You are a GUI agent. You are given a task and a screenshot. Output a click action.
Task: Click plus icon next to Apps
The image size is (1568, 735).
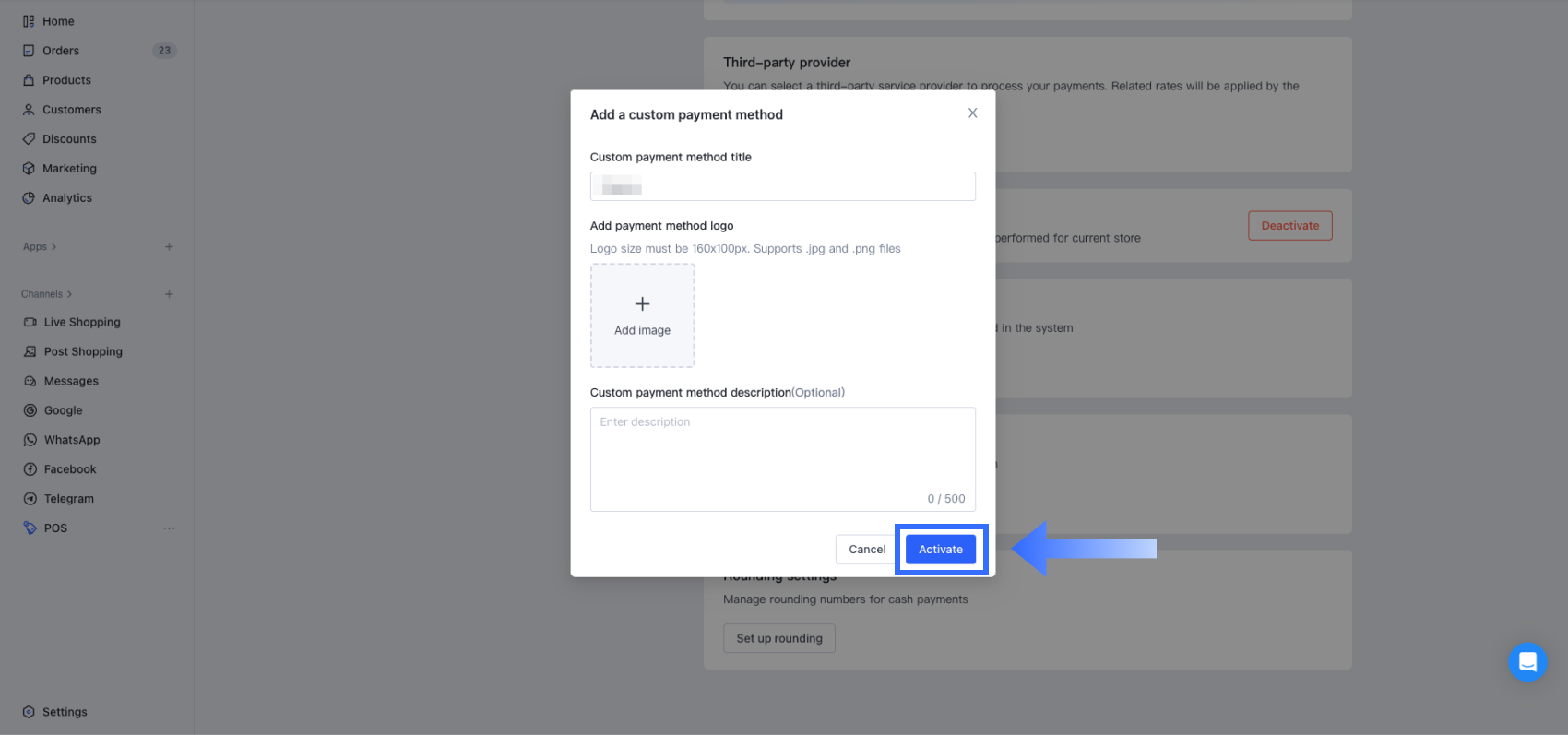169,247
